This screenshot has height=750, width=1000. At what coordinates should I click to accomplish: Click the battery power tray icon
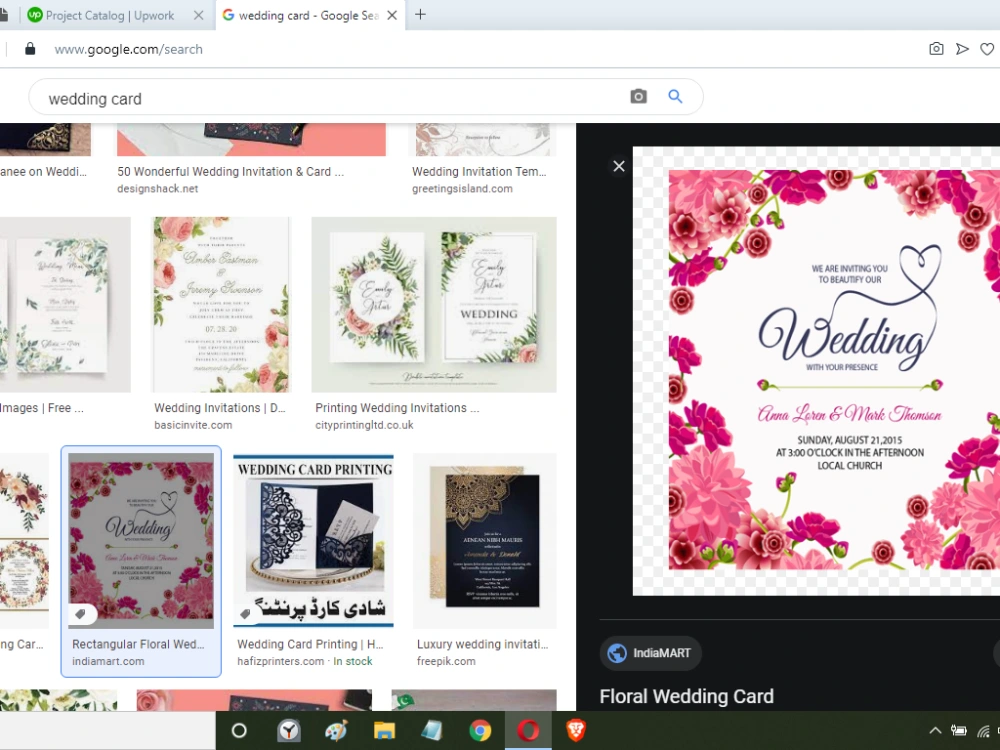[959, 731]
